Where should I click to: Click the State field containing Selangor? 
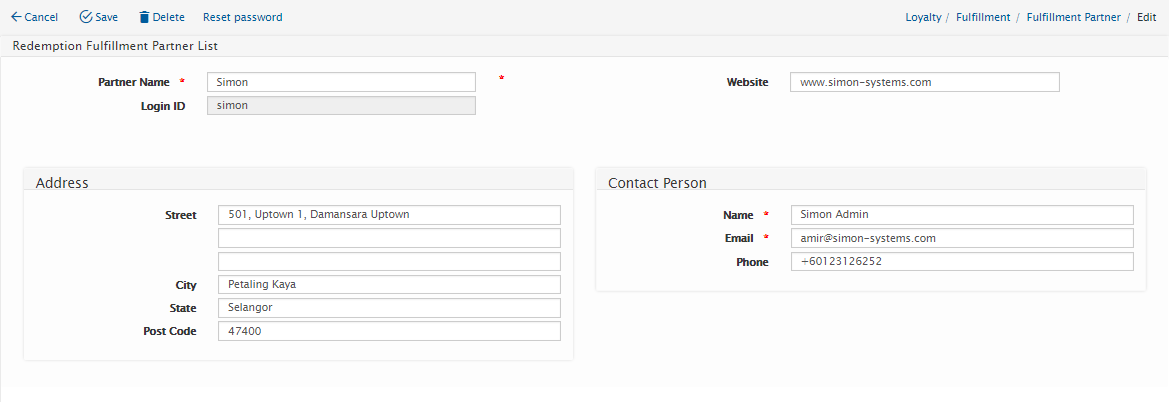pyautogui.click(x=389, y=308)
